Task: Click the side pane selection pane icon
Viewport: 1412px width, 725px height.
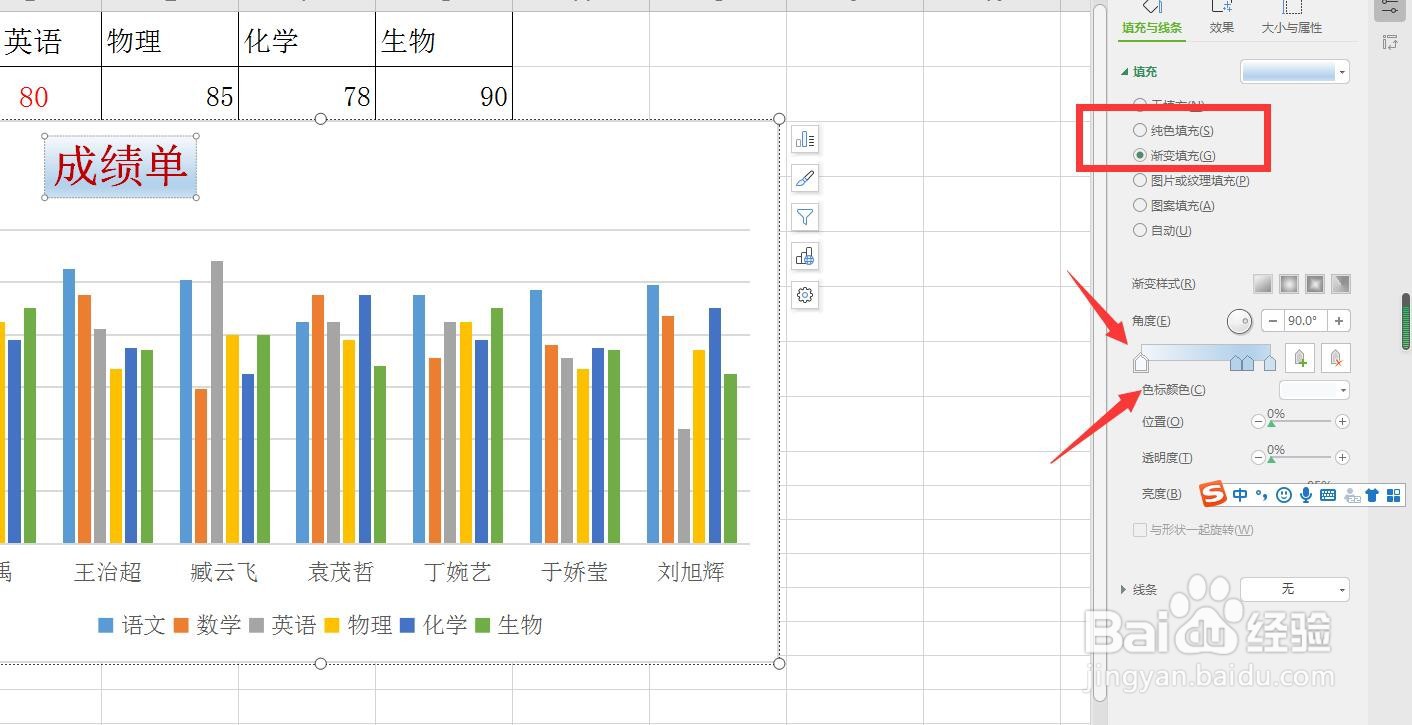Action: tap(1390, 42)
